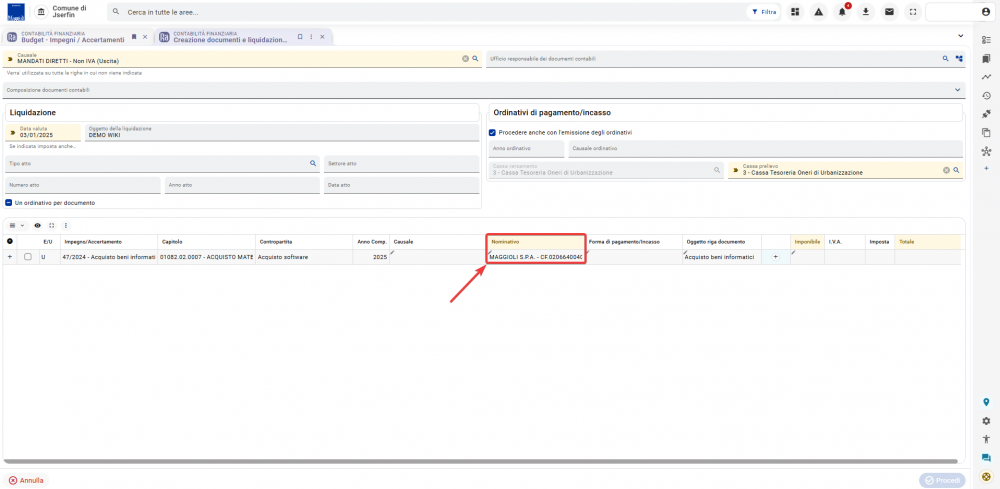Image resolution: width=1000 pixels, height=489 pixels.
Task: Open the trend chart icon in right sidebar
Action: pyautogui.click(x=986, y=77)
